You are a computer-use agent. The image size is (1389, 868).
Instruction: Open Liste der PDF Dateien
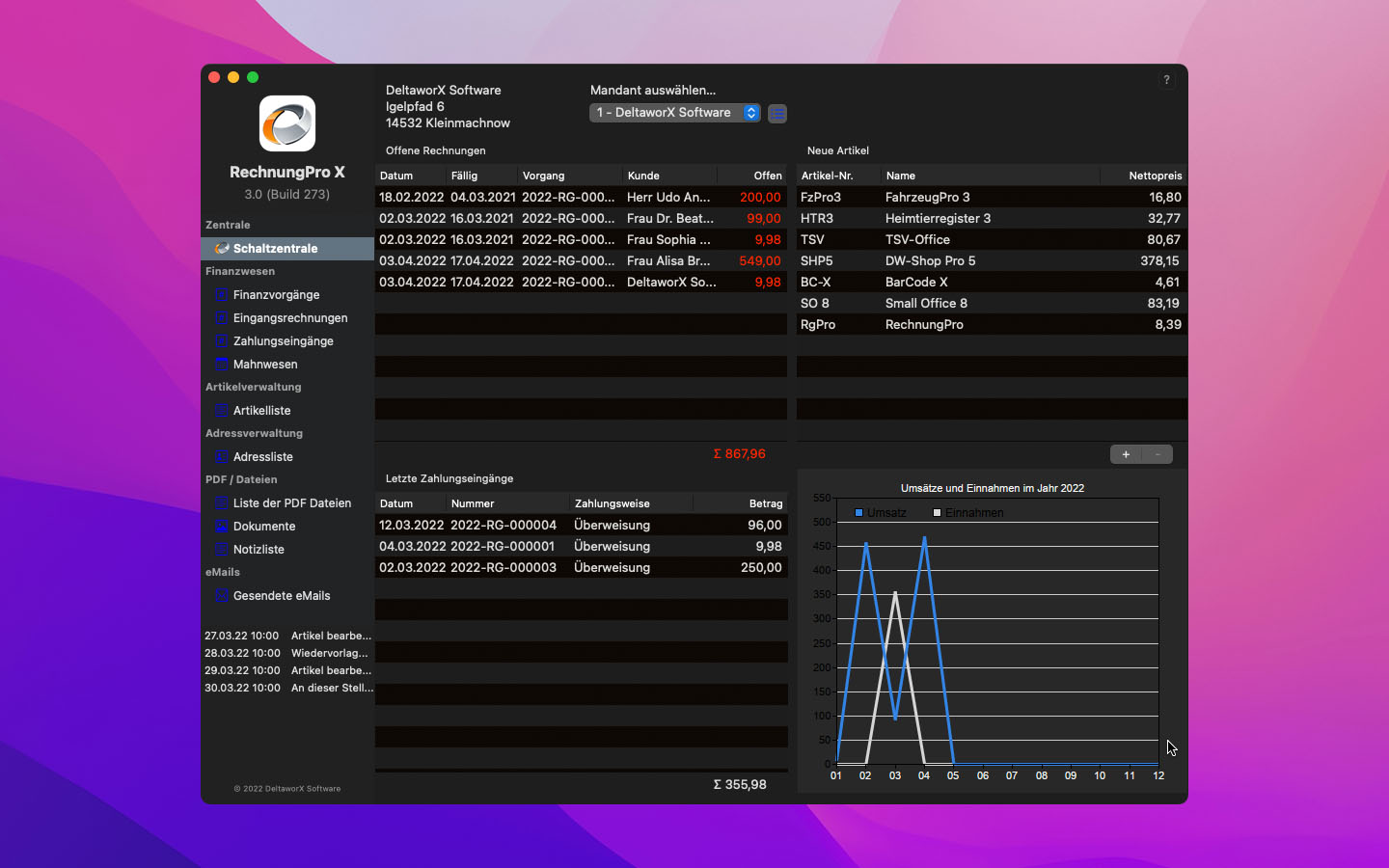point(291,502)
